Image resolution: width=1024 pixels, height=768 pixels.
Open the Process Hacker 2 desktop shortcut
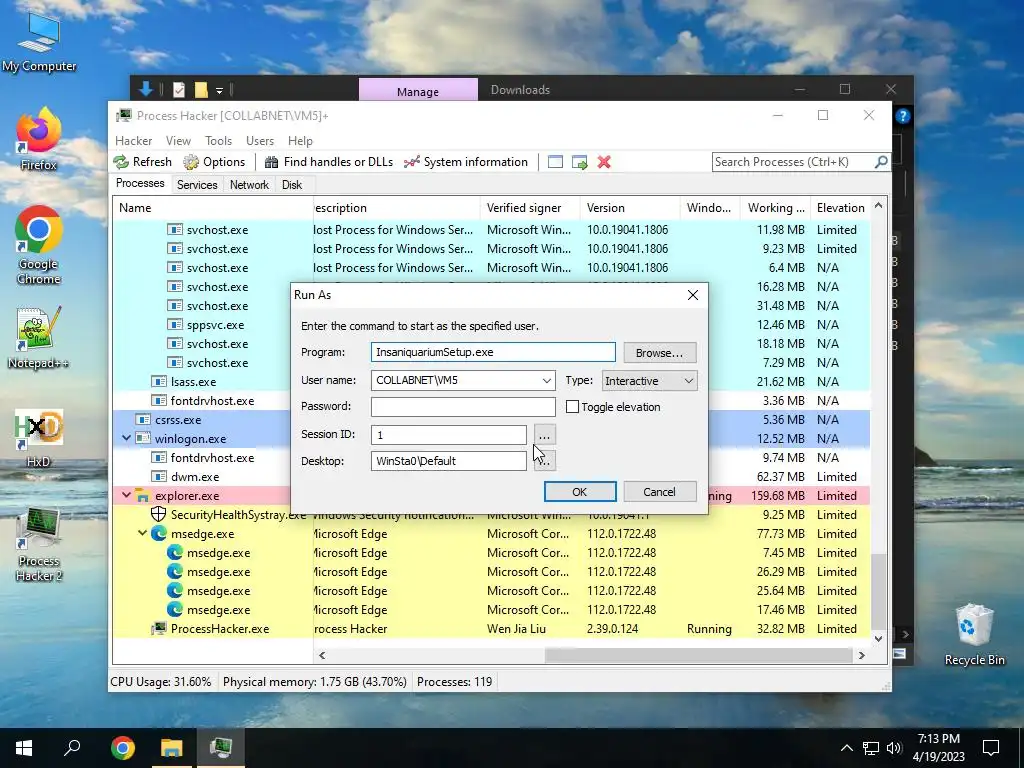(39, 545)
